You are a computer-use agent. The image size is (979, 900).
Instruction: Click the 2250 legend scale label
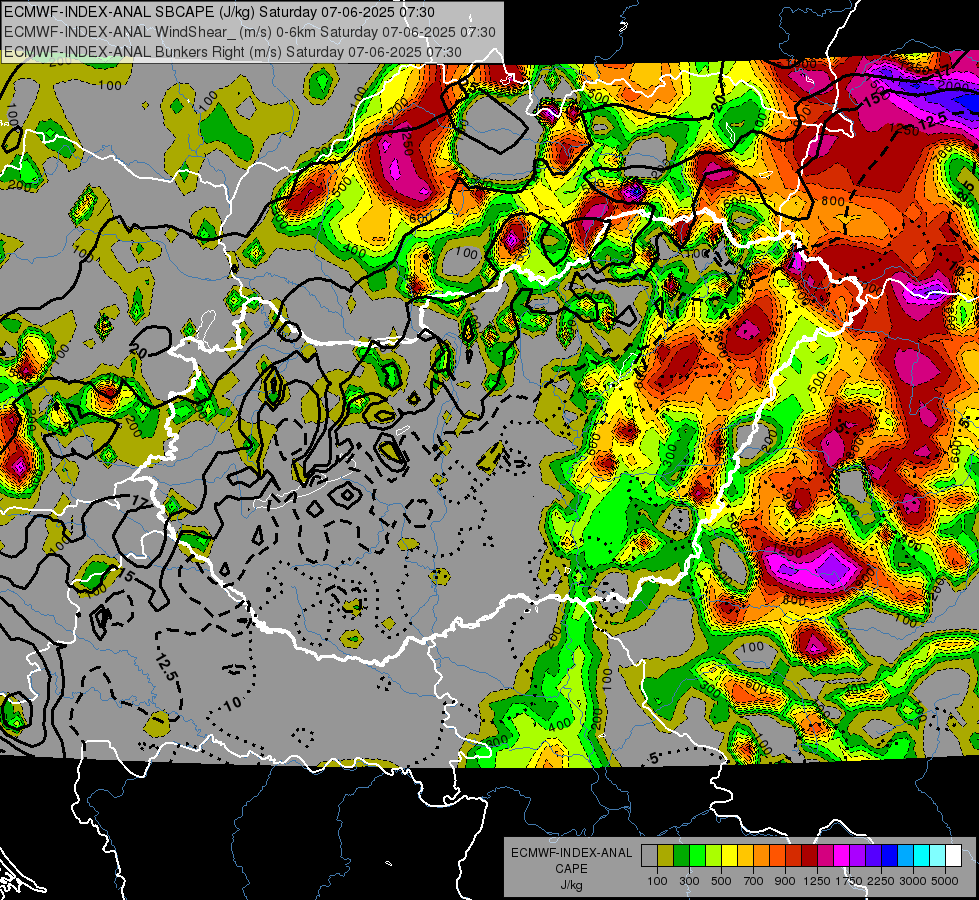click(881, 881)
